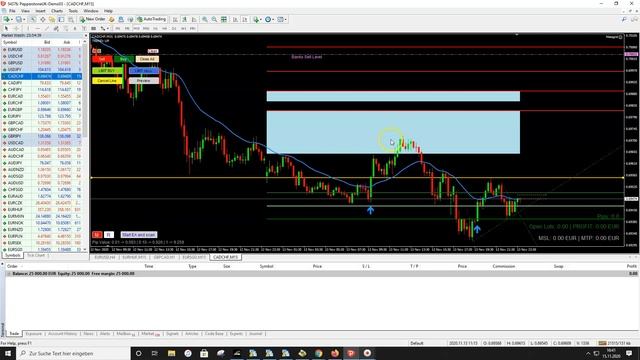Open the Windows Start menu
640x360 pixels.
[8, 353]
